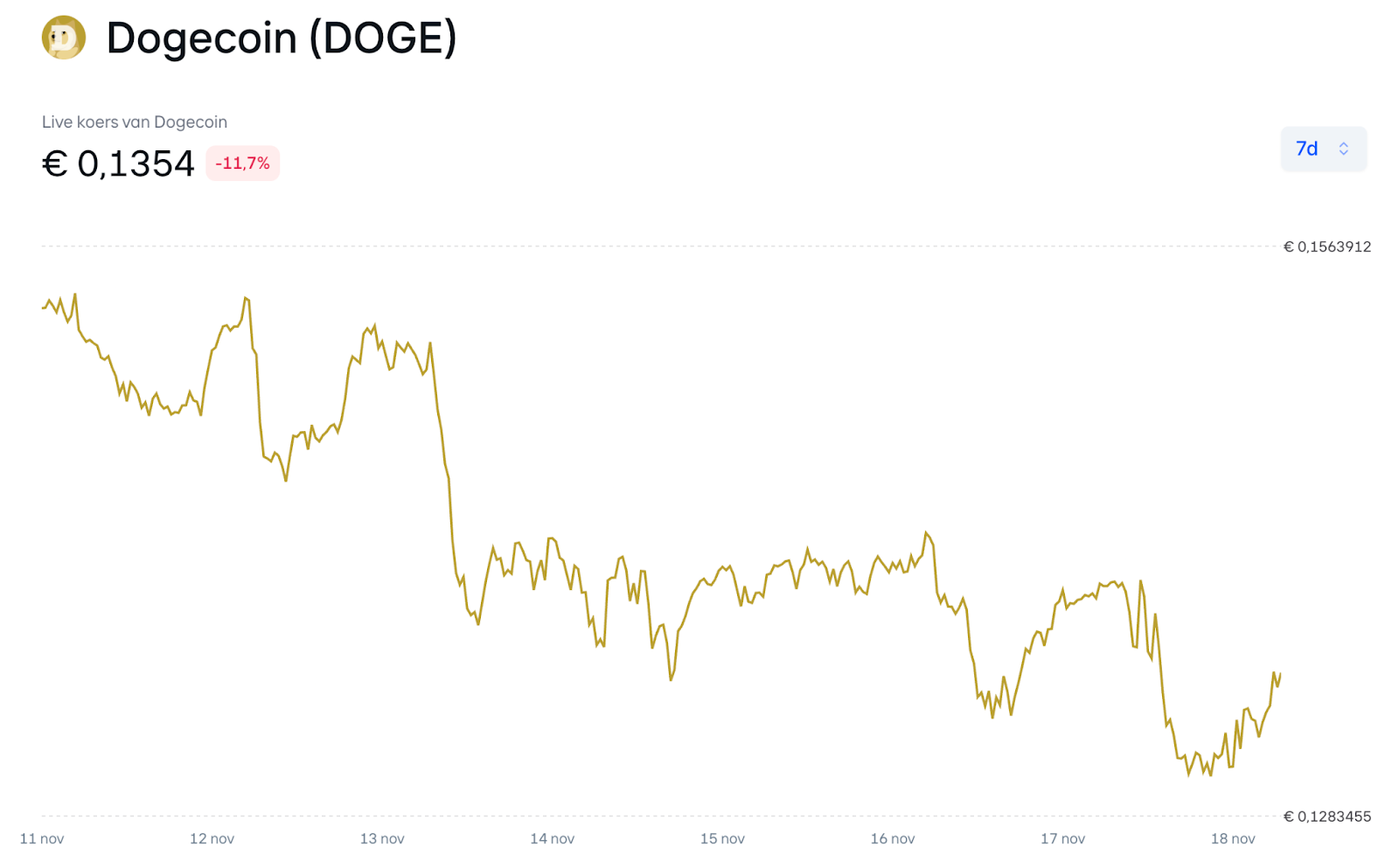Click the 15 nov axis label
This screenshot has height=868, width=1399.
pos(722,839)
